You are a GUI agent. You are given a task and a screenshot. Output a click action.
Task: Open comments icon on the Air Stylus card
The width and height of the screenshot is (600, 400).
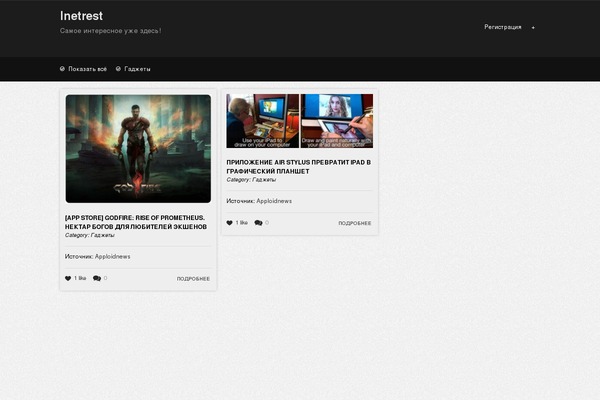point(258,223)
